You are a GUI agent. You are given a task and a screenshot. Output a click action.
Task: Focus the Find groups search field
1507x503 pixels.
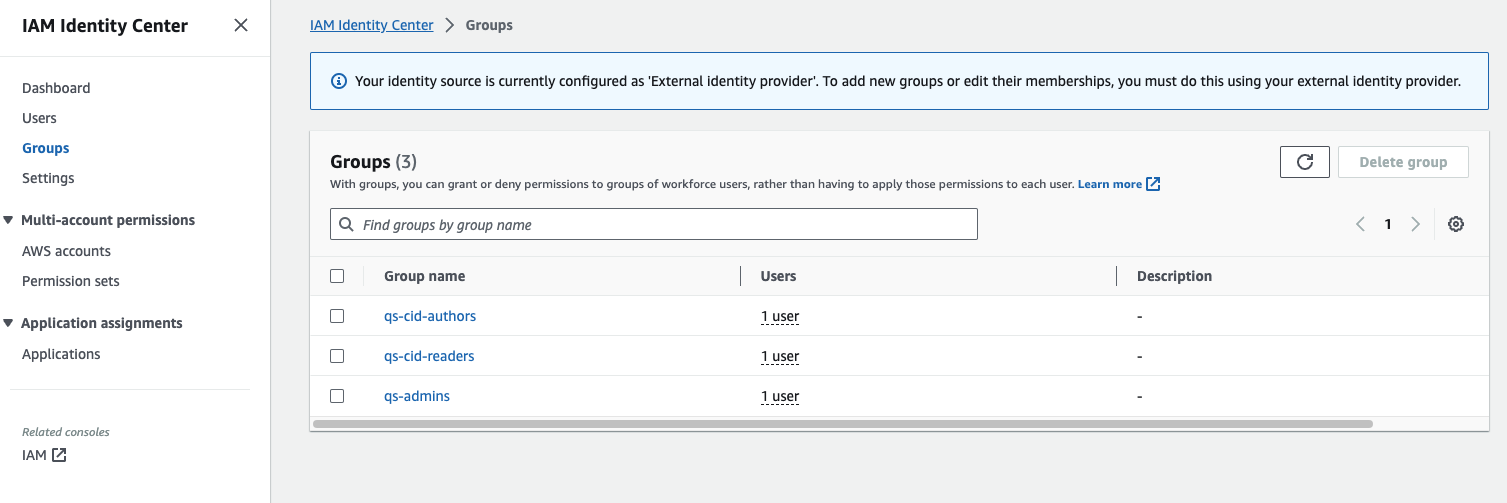(x=654, y=224)
